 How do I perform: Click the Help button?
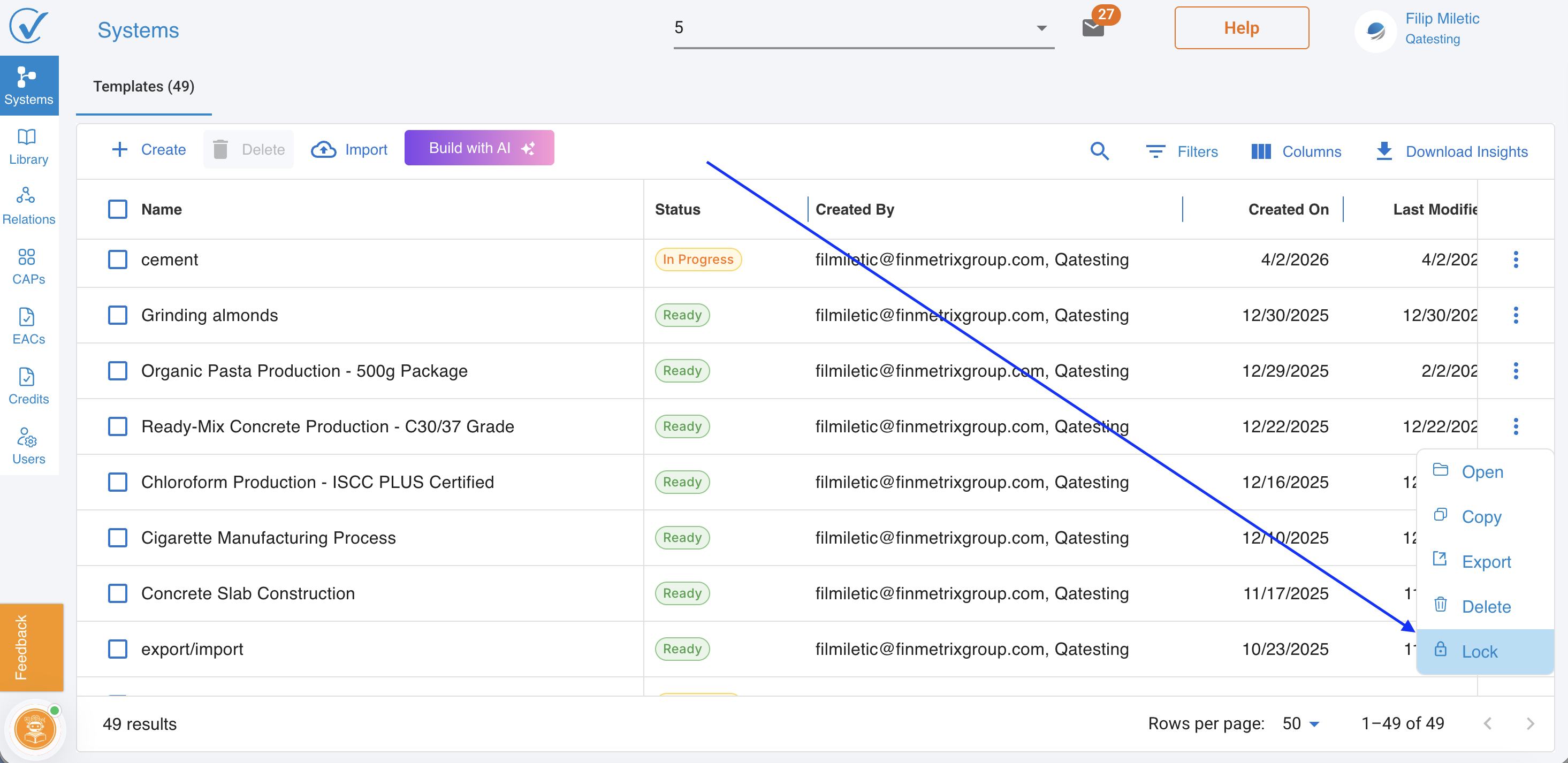pyautogui.click(x=1241, y=28)
